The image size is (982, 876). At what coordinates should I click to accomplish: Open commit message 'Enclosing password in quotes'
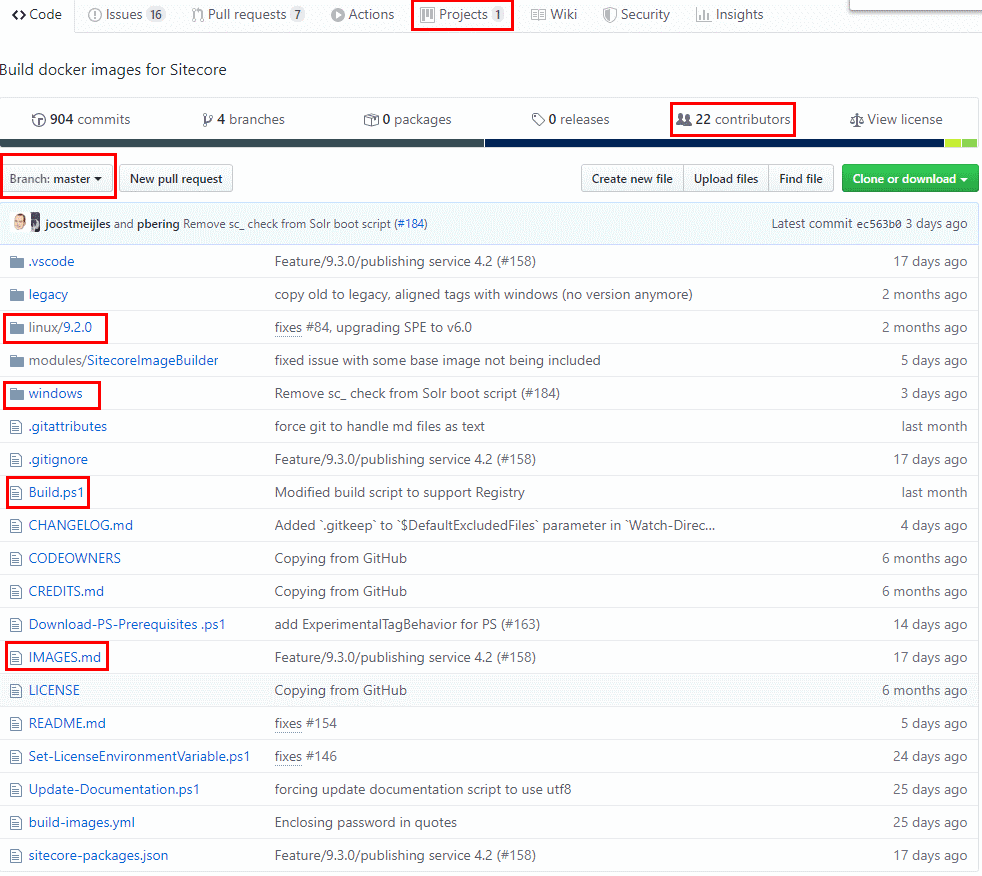coord(366,823)
